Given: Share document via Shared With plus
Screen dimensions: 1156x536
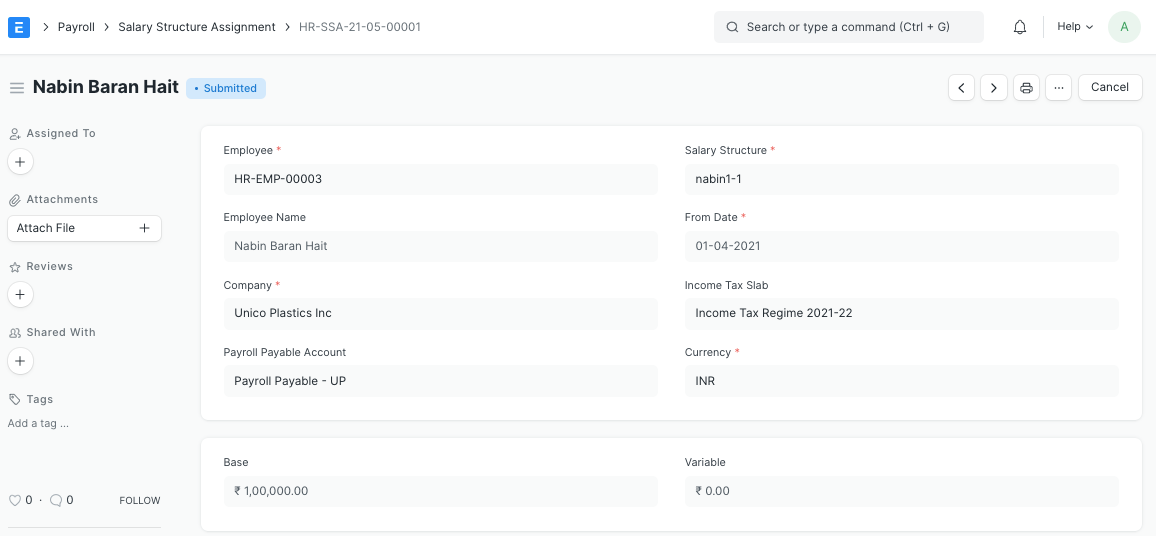Looking at the screenshot, I should coord(20,361).
